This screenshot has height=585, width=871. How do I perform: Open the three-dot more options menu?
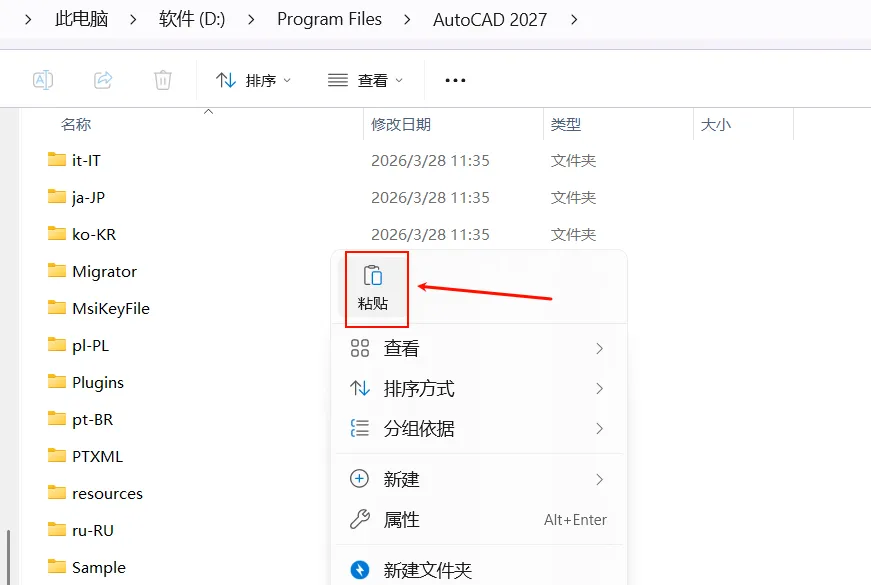click(x=455, y=81)
